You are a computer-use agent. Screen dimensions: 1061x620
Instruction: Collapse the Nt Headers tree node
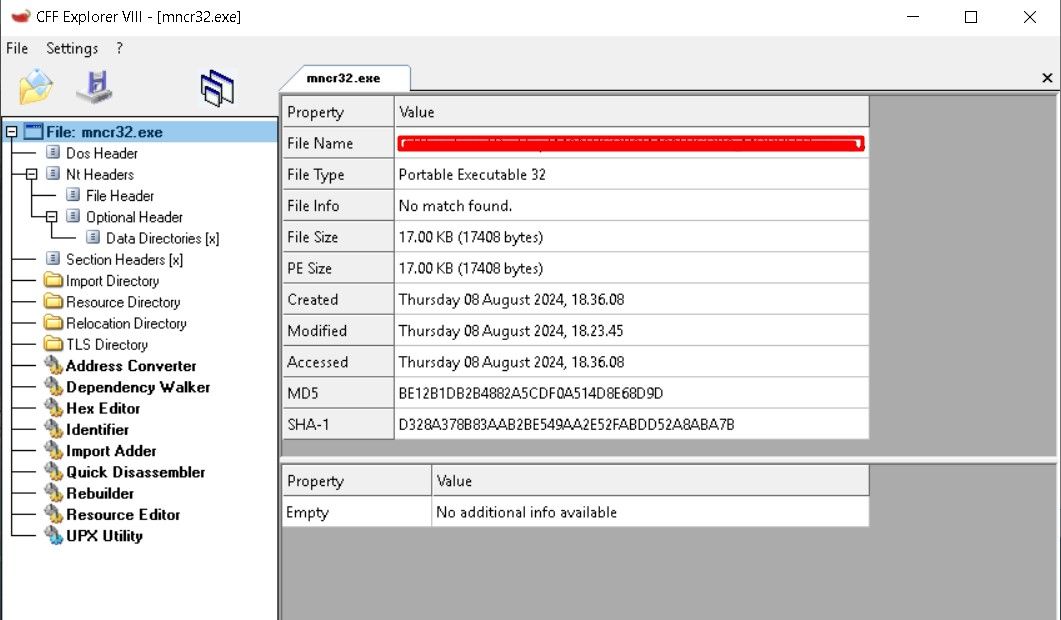(31, 175)
